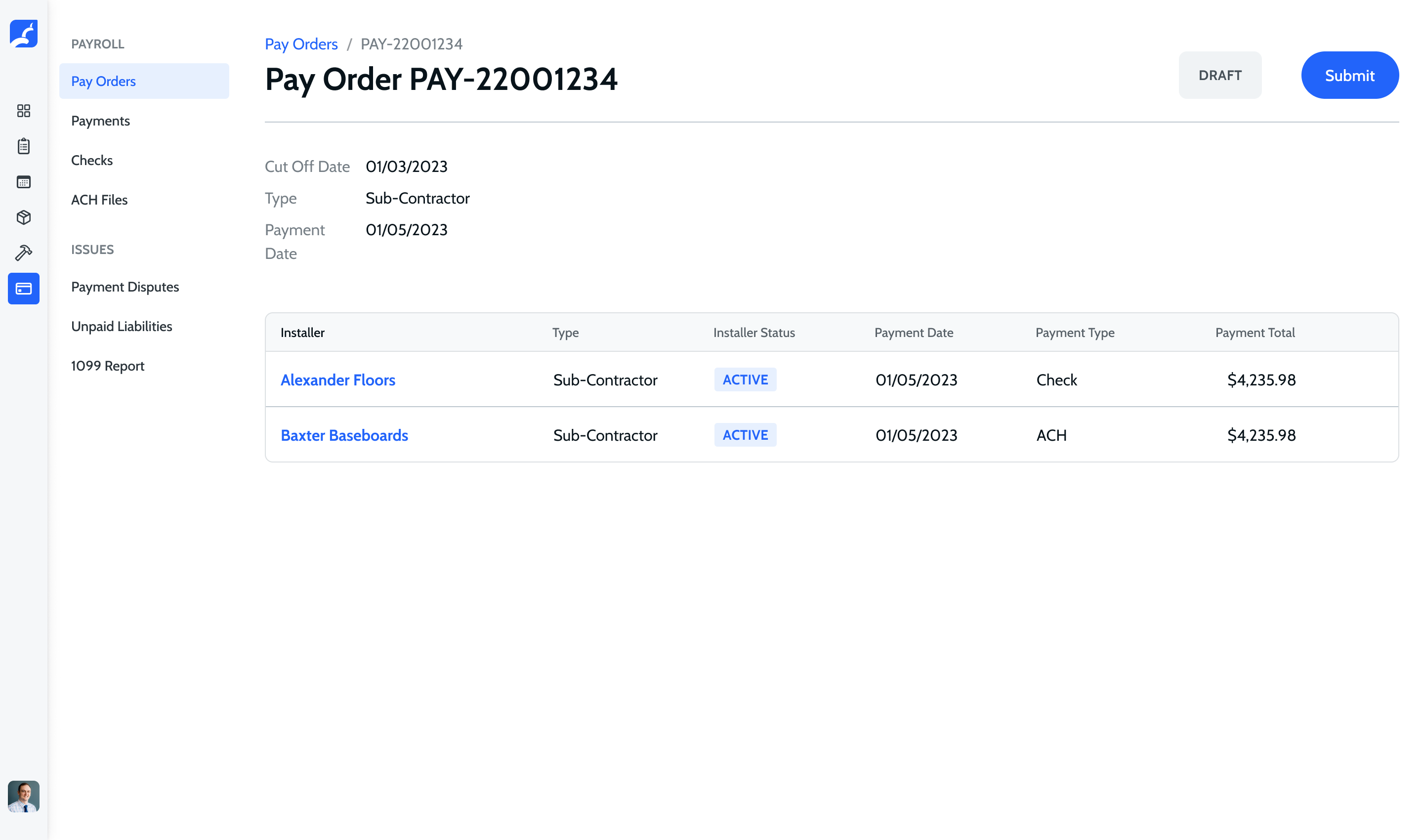Click the bird logo app icon
Screen dimensions: 1423x840
(x=23, y=34)
